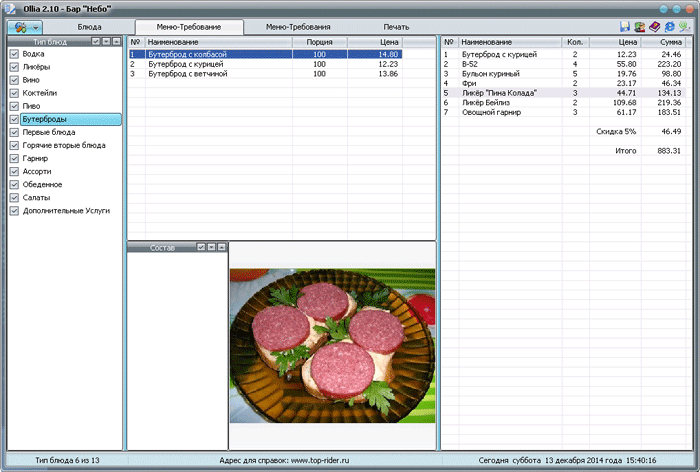
Task: Toggle the Вино checkbox
Action: click(x=14, y=80)
